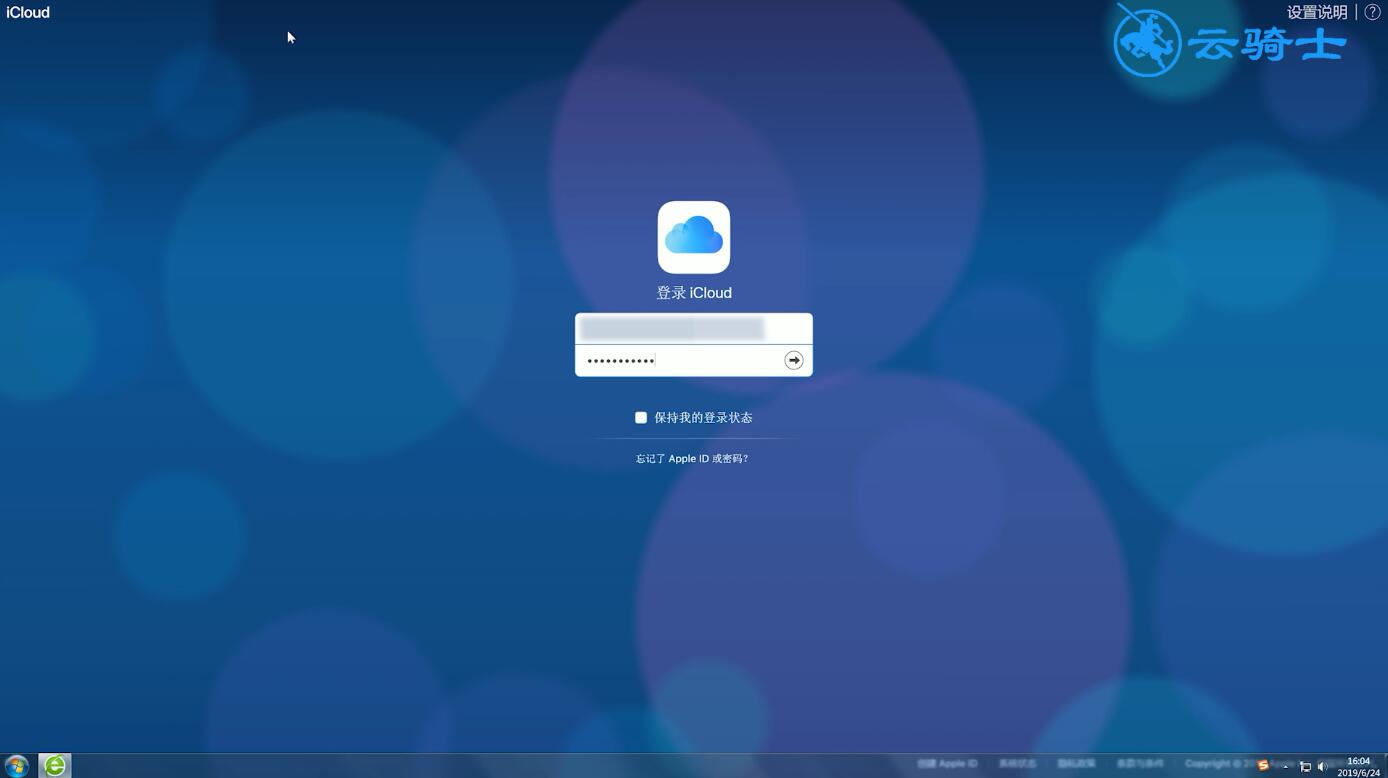
Task: Click the 登录 iCloud heading text
Action: point(694,293)
